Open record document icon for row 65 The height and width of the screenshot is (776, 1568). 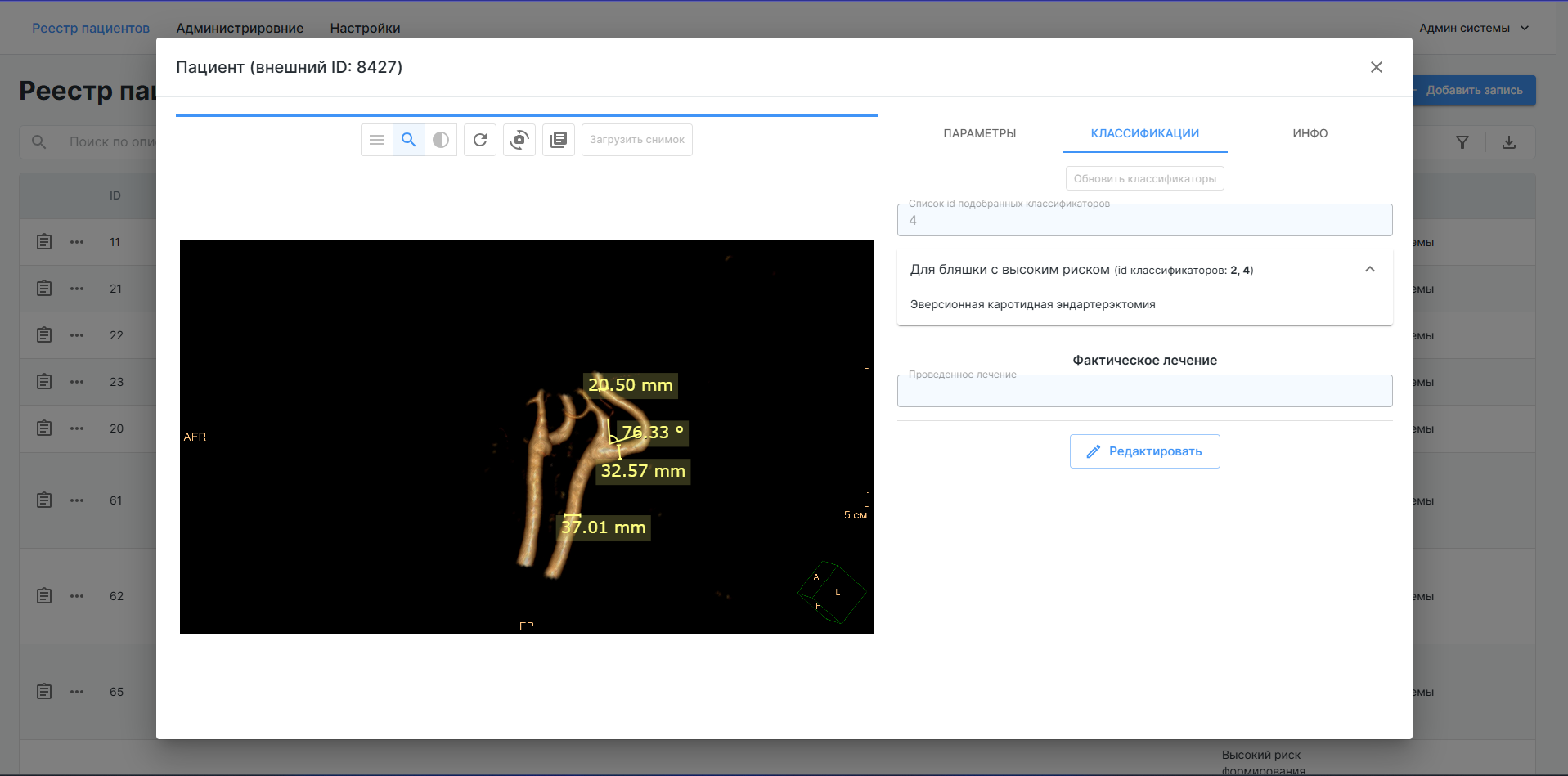click(x=44, y=692)
